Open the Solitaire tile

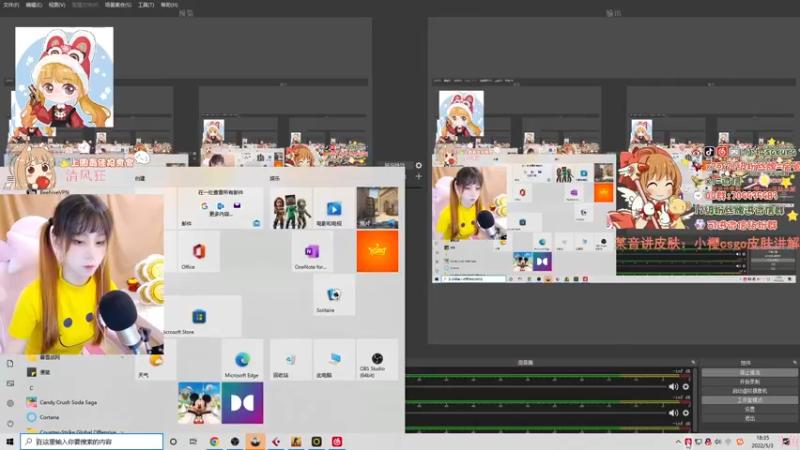[334, 295]
